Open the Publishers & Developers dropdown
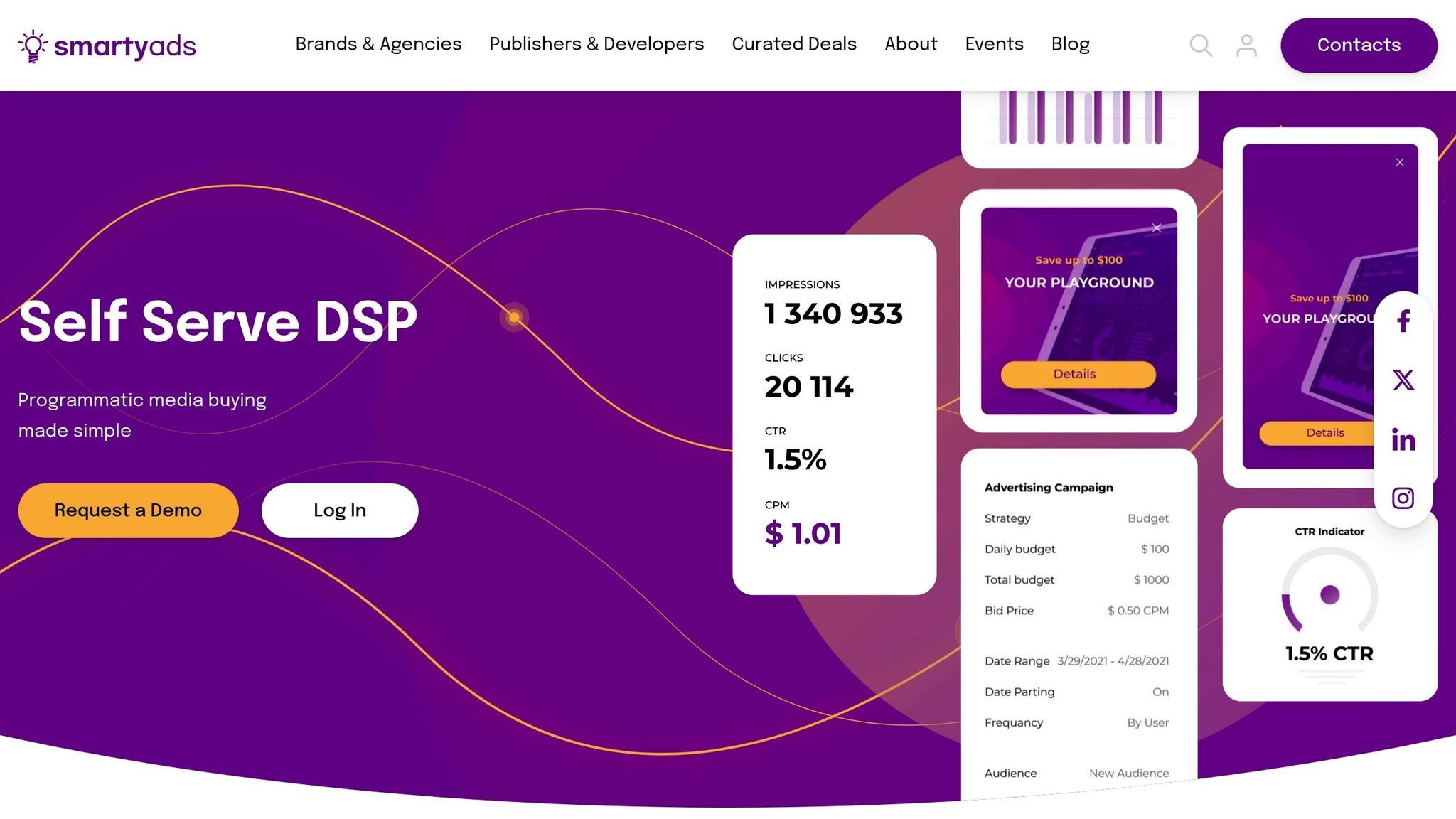Viewport: 1456px width, 819px height. (596, 44)
